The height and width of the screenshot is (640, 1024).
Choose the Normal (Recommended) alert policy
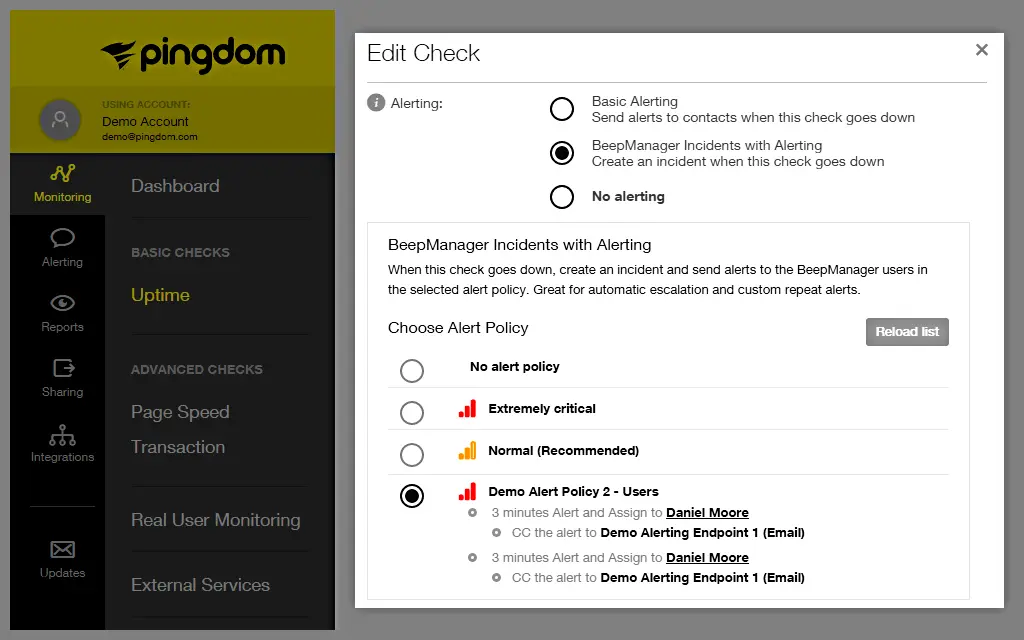click(412, 455)
